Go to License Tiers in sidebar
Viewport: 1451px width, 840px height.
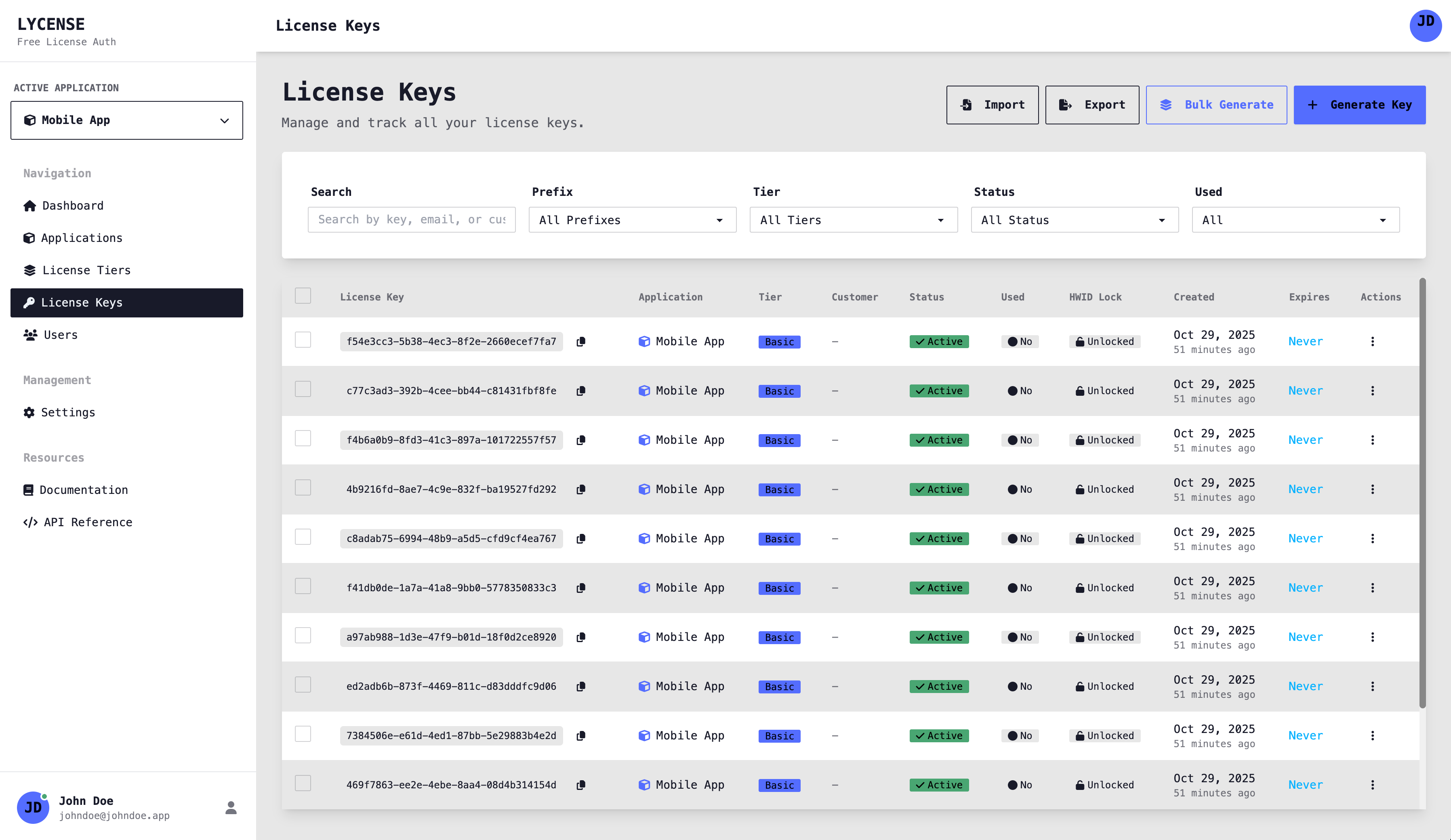(x=86, y=270)
